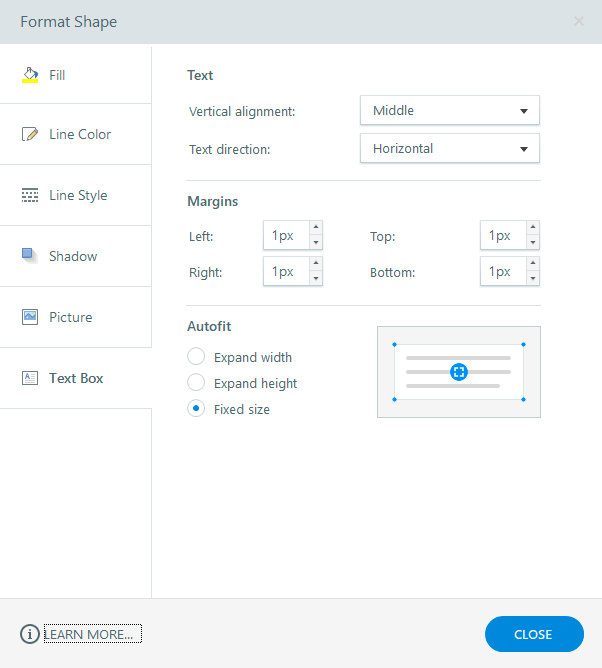Select the Expand width radio button
The width and height of the screenshot is (602, 668).
(x=196, y=357)
